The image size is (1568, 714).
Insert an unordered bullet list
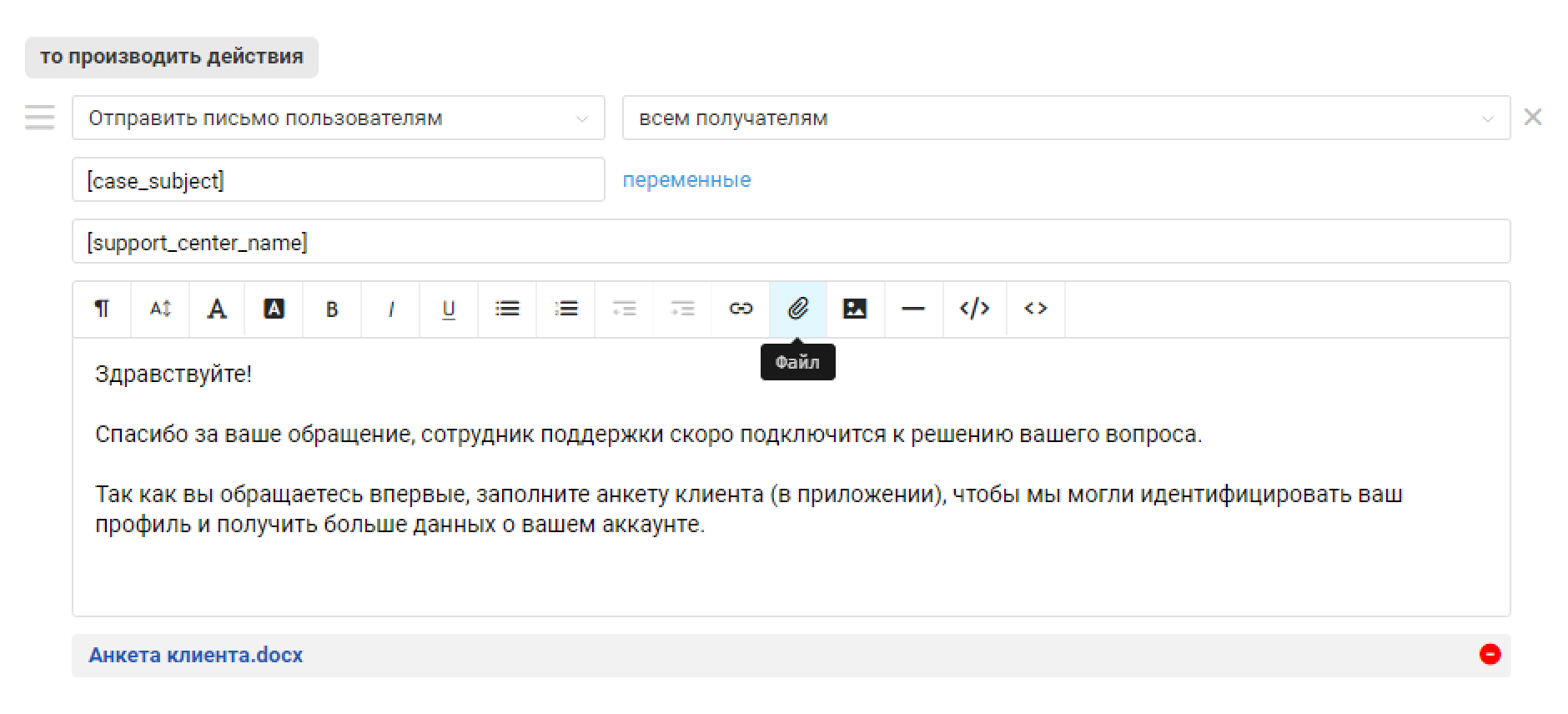click(507, 309)
